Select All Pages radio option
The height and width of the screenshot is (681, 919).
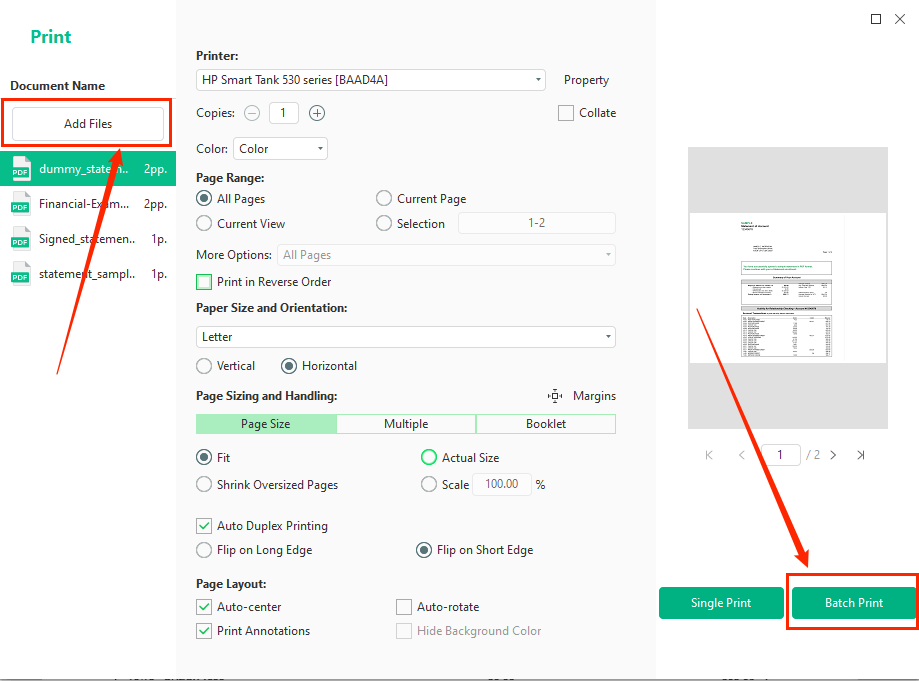[x=204, y=199]
